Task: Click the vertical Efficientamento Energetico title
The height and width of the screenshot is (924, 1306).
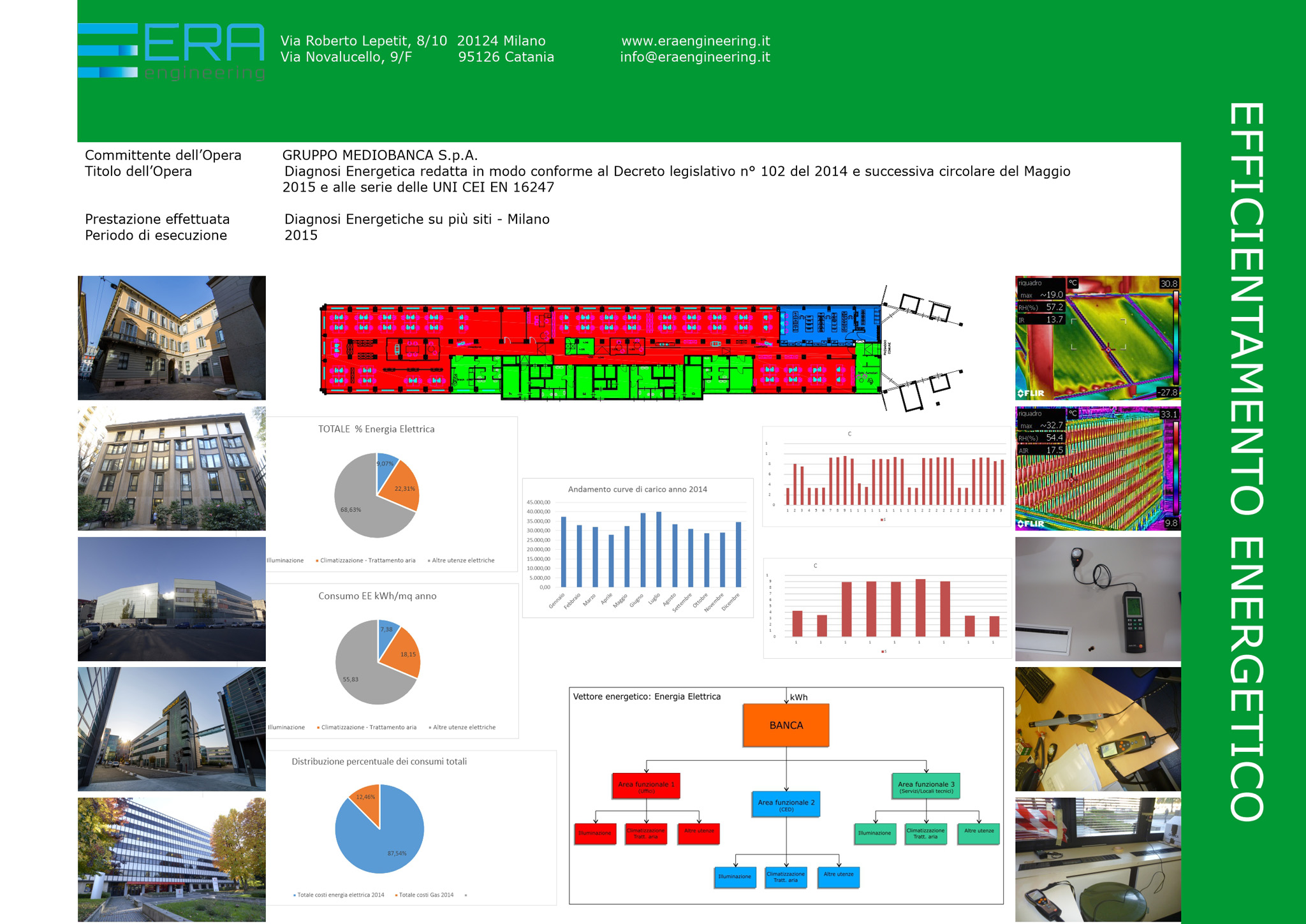Action: pyautogui.click(x=1245, y=462)
